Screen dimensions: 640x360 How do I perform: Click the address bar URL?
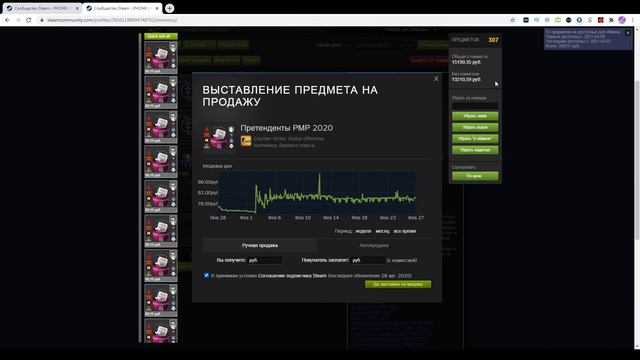(112, 20)
